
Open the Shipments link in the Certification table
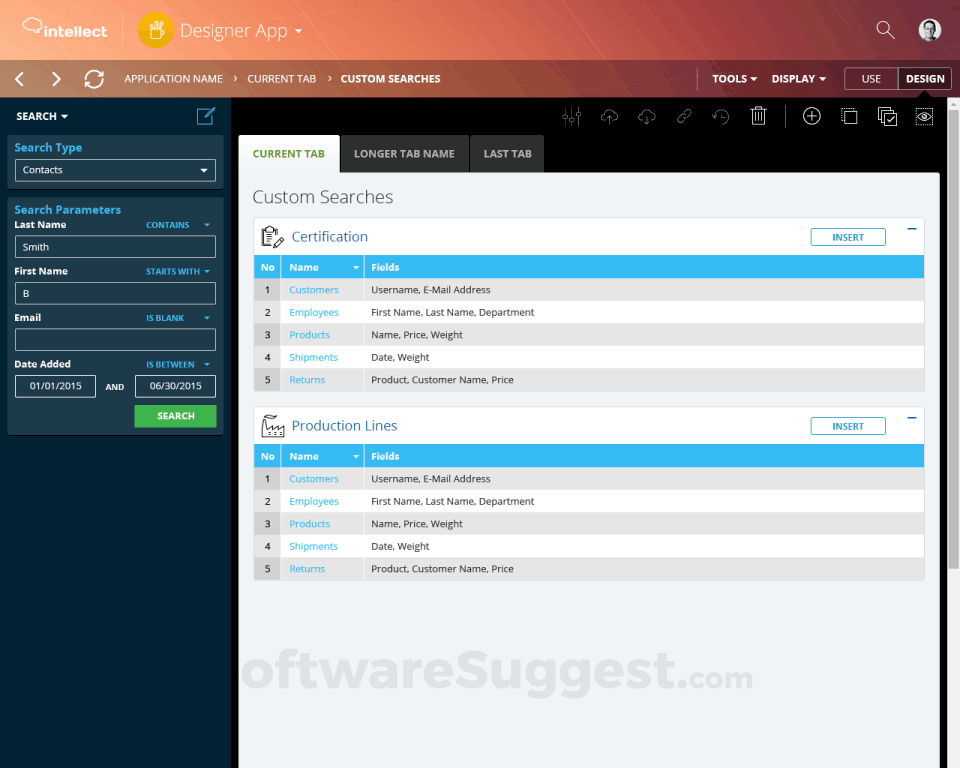point(314,357)
